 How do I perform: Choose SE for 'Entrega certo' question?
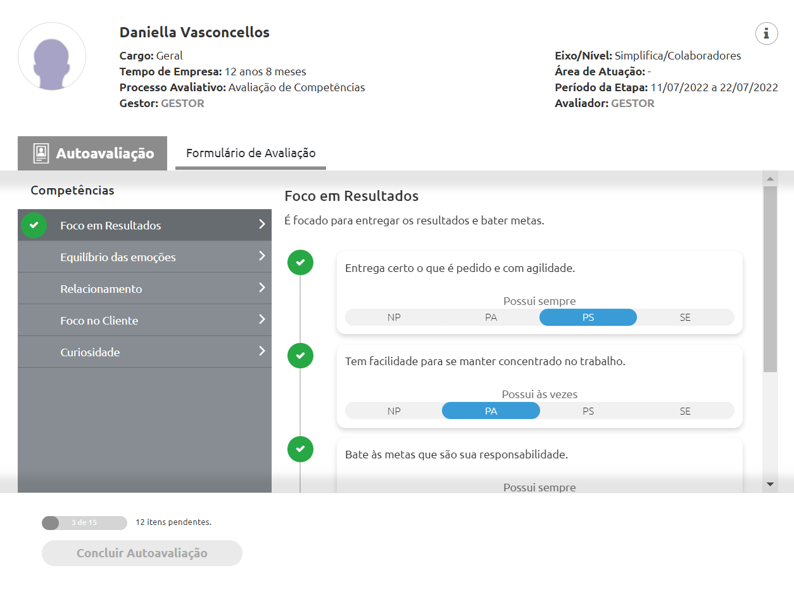(x=685, y=318)
